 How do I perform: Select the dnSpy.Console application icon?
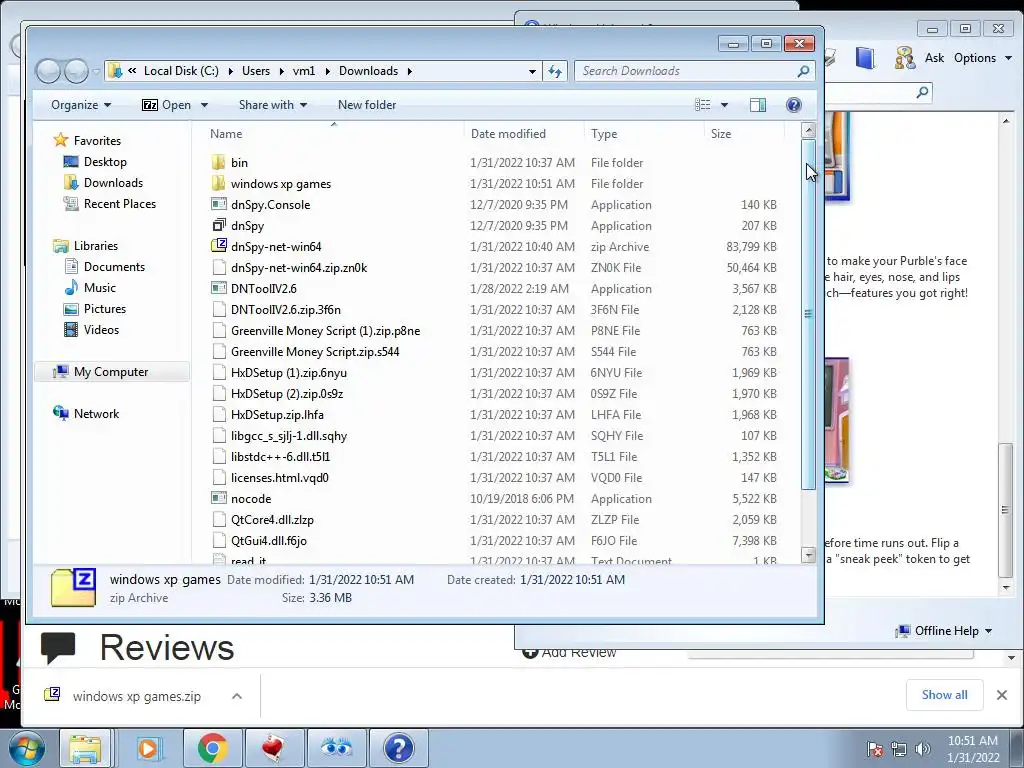pos(219,204)
